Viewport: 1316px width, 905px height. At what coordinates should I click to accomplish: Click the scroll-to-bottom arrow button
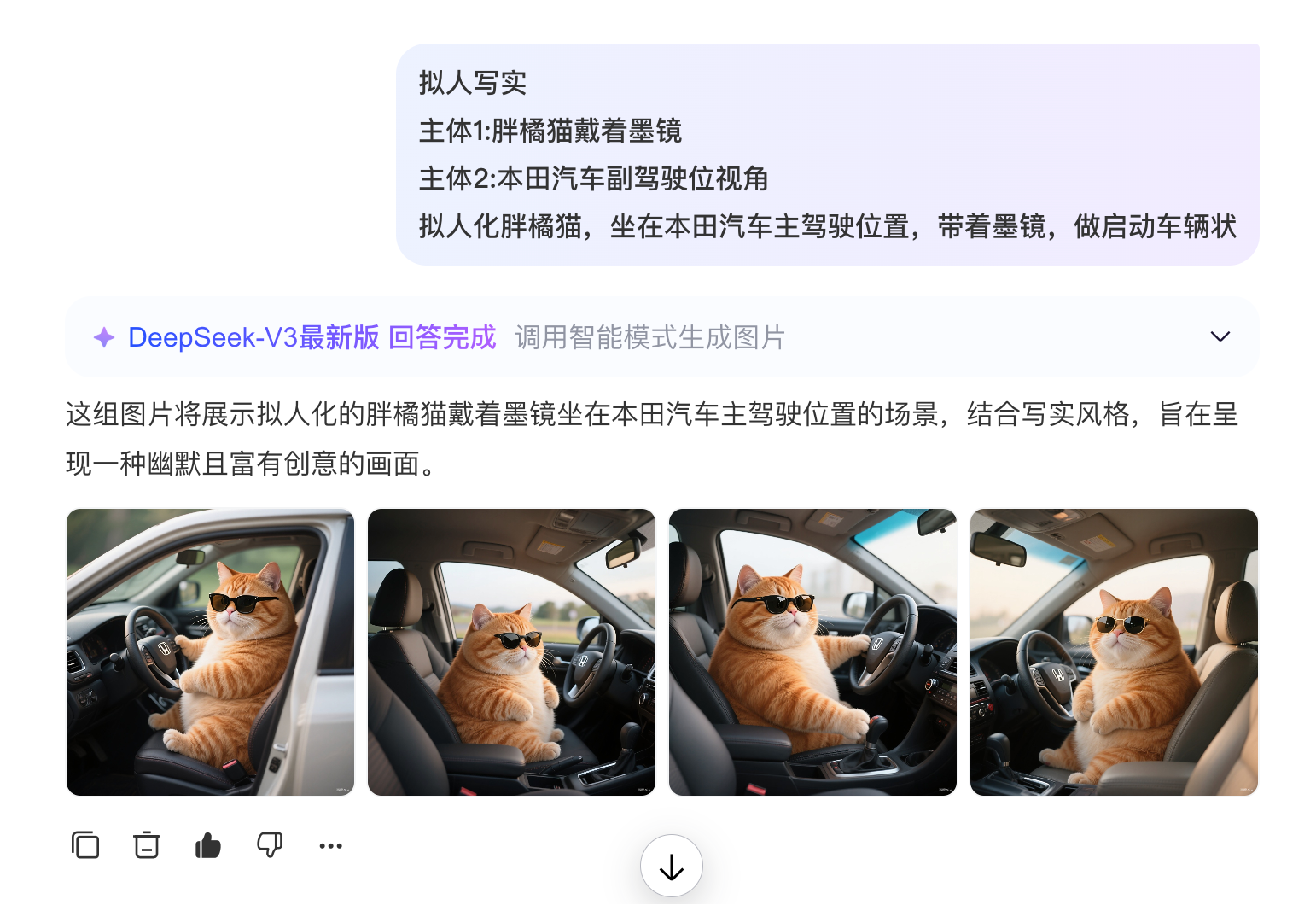[672, 867]
